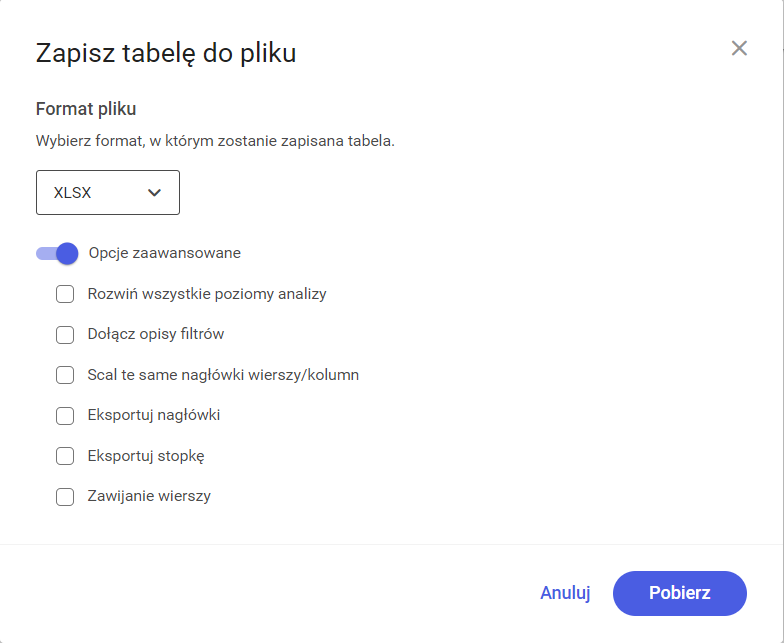Close the Zapisz tabelę do pliku dialog
Viewport: 784px width, 643px height.
coord(739,48)
